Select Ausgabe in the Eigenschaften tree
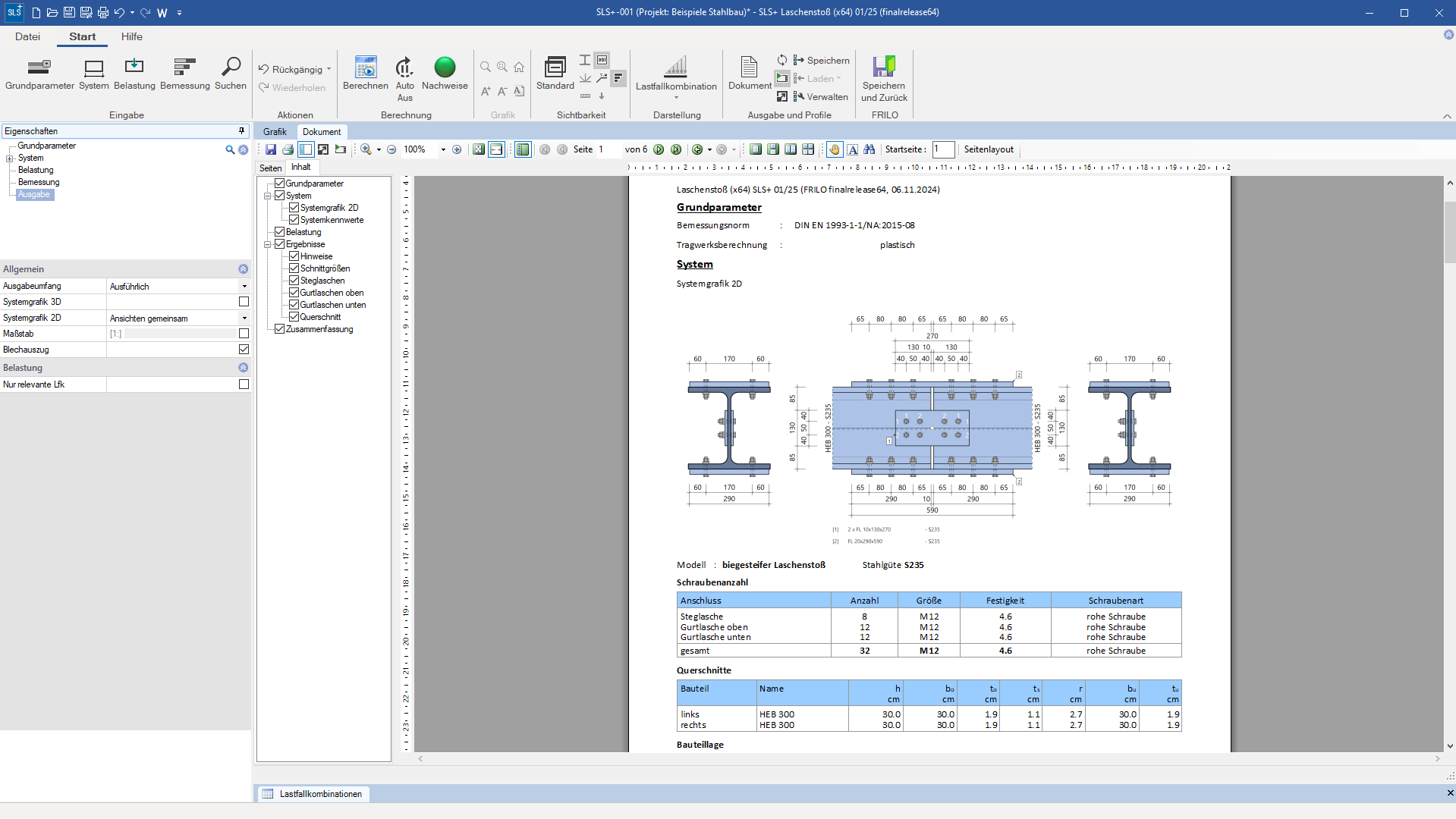The image size is (1456, 819). point(34,195)
